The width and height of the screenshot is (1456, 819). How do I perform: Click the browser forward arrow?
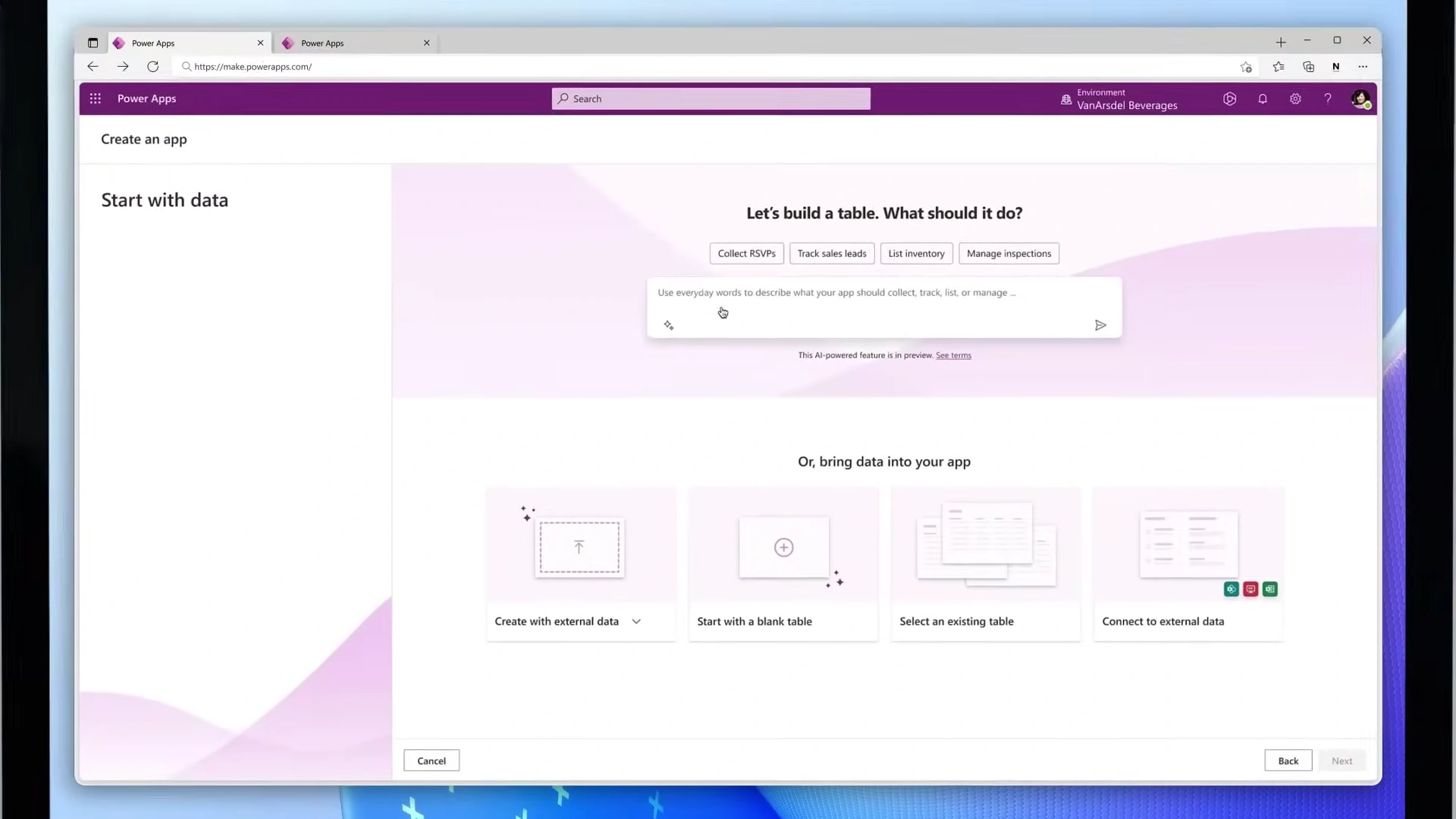click(x=123, y=67)
